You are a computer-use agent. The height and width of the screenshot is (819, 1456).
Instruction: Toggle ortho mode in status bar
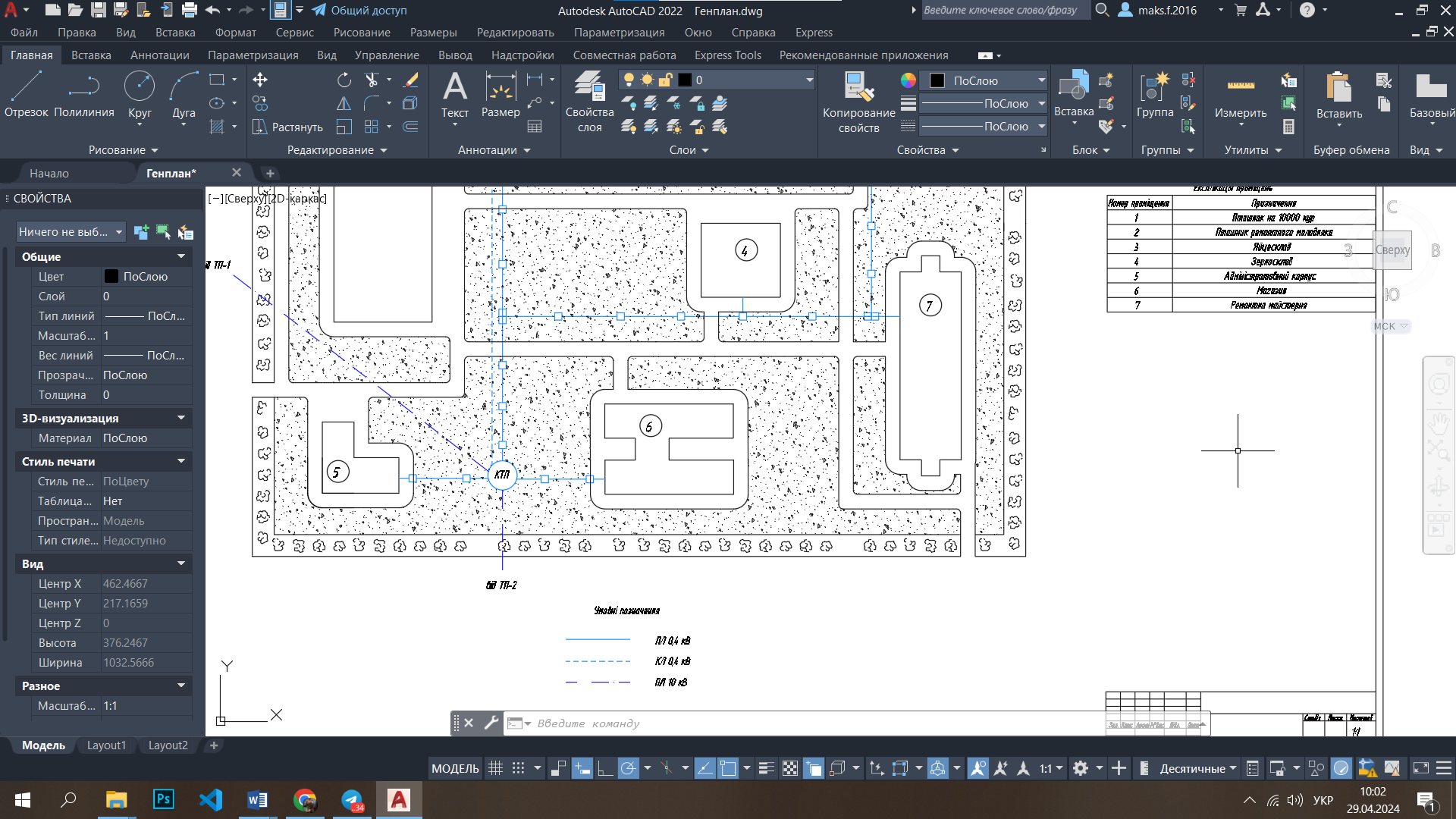pos(604,768)
